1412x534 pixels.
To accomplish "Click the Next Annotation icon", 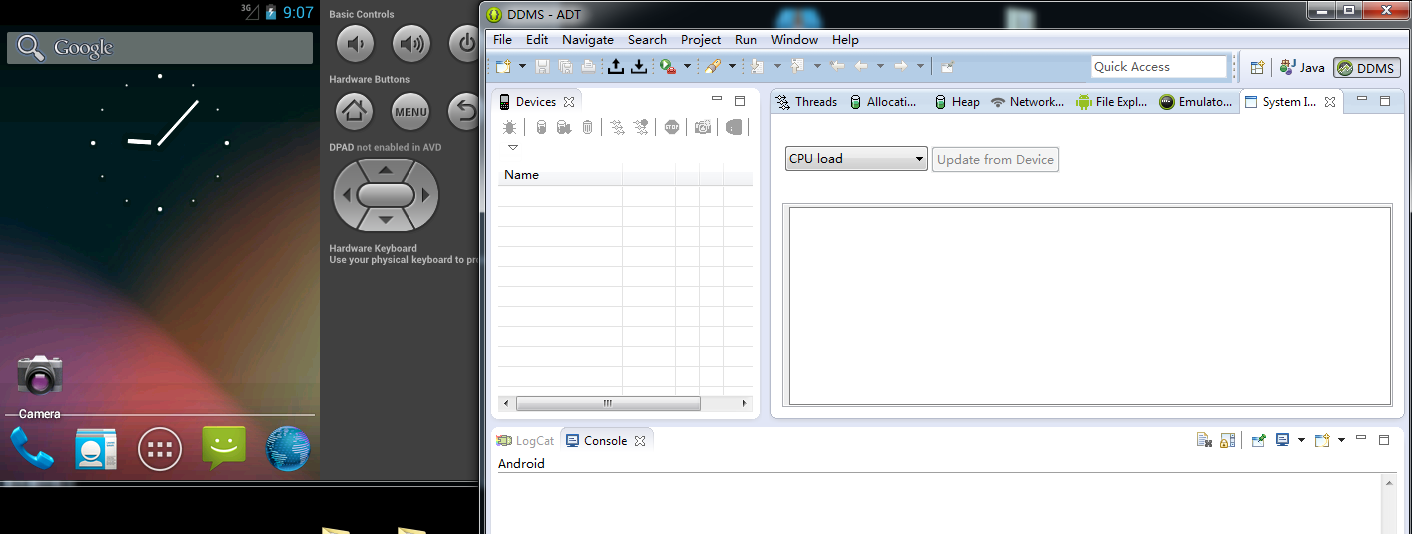I will pos(758,66).
